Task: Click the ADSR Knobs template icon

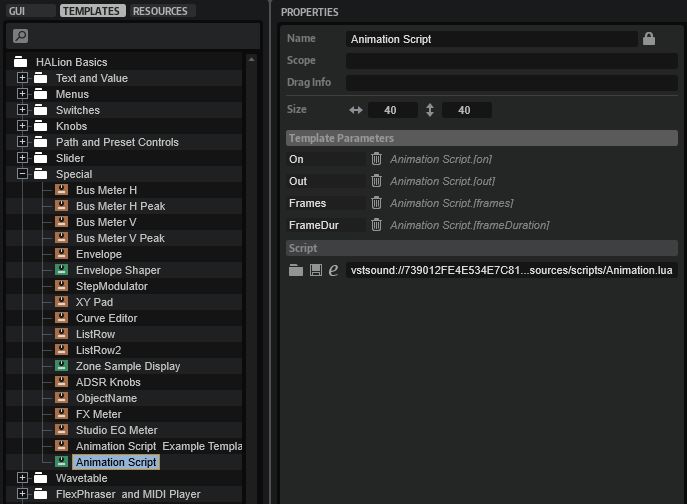Action: (61, 382)
